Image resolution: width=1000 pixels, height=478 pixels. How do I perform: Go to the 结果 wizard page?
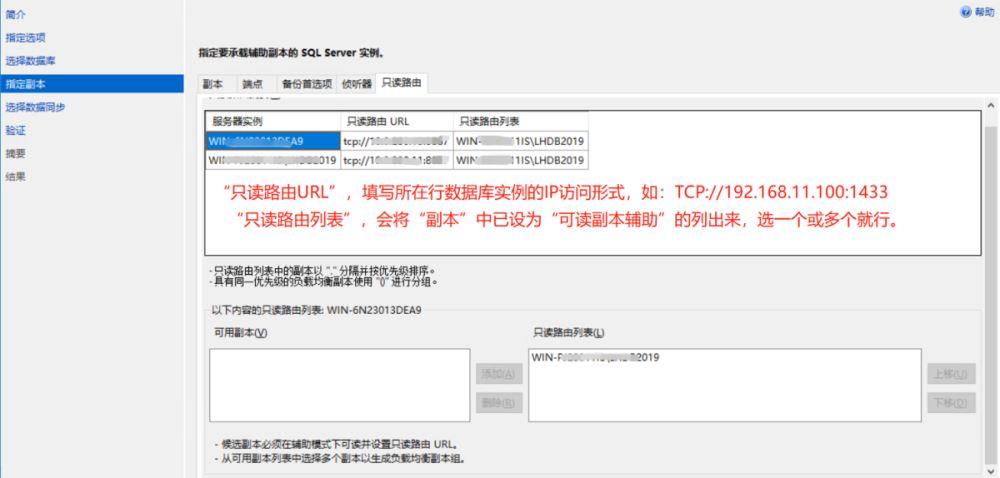click(x=16, y=177)
